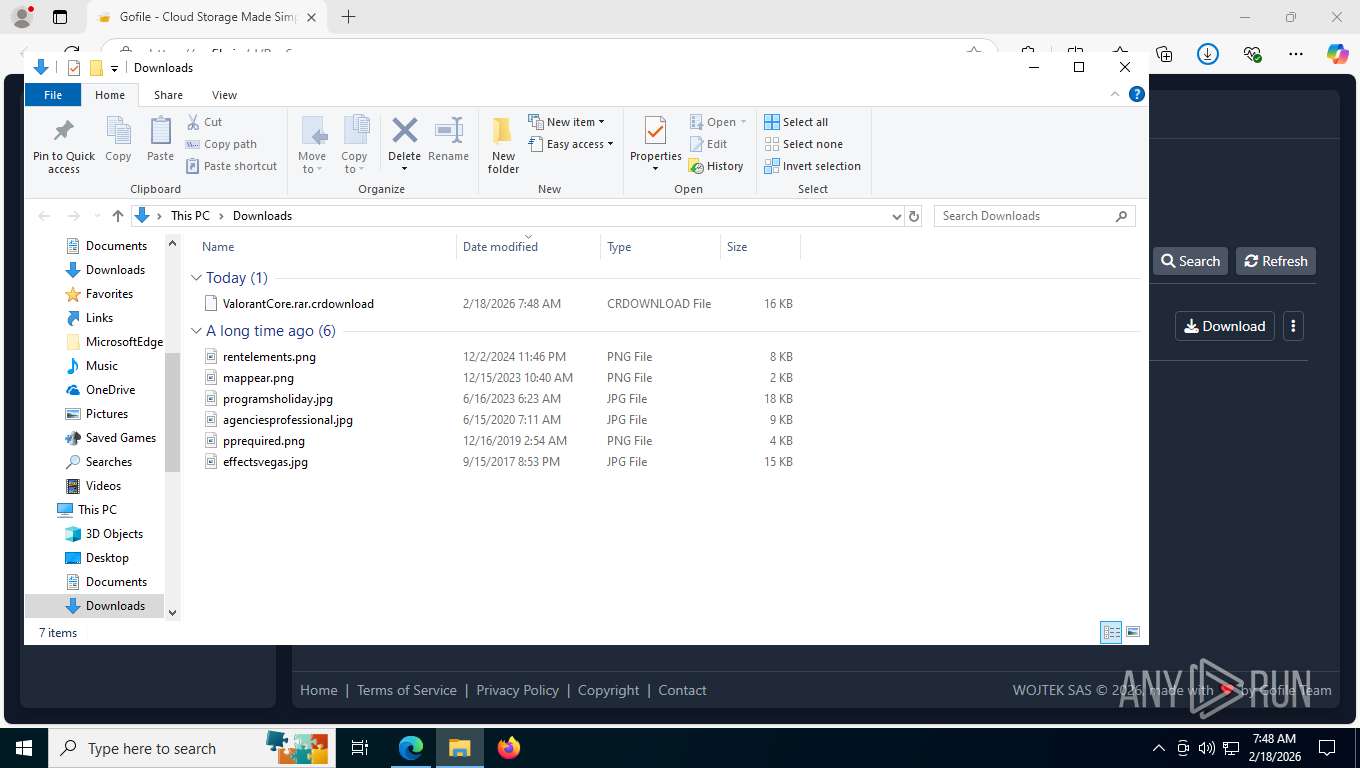Select programsholiday.jpg file
Image resolution: width=1360 pixels, height=768 pixels.
point(278,399)
